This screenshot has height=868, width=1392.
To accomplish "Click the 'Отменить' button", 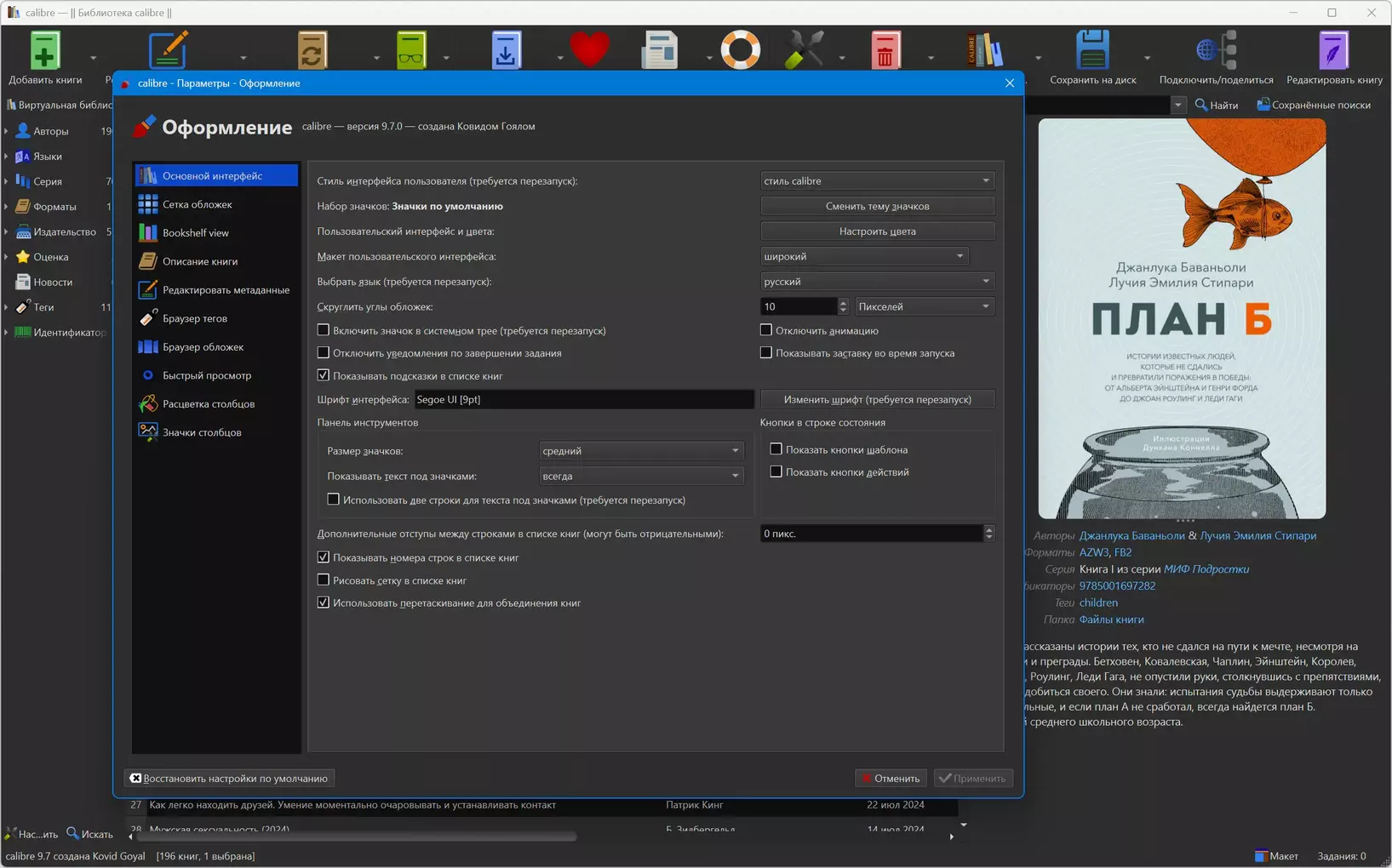I will tap(890, 779).
